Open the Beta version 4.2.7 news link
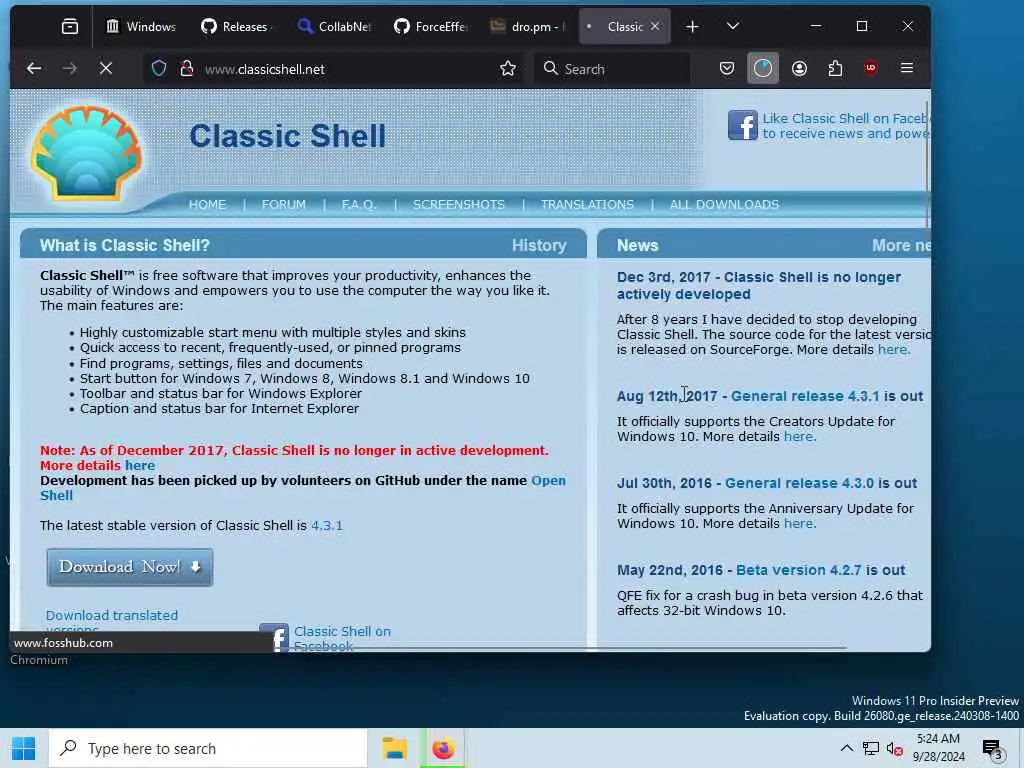This screenshot has height=768, width=1024. pyautogui.click(x=798, y=570)
